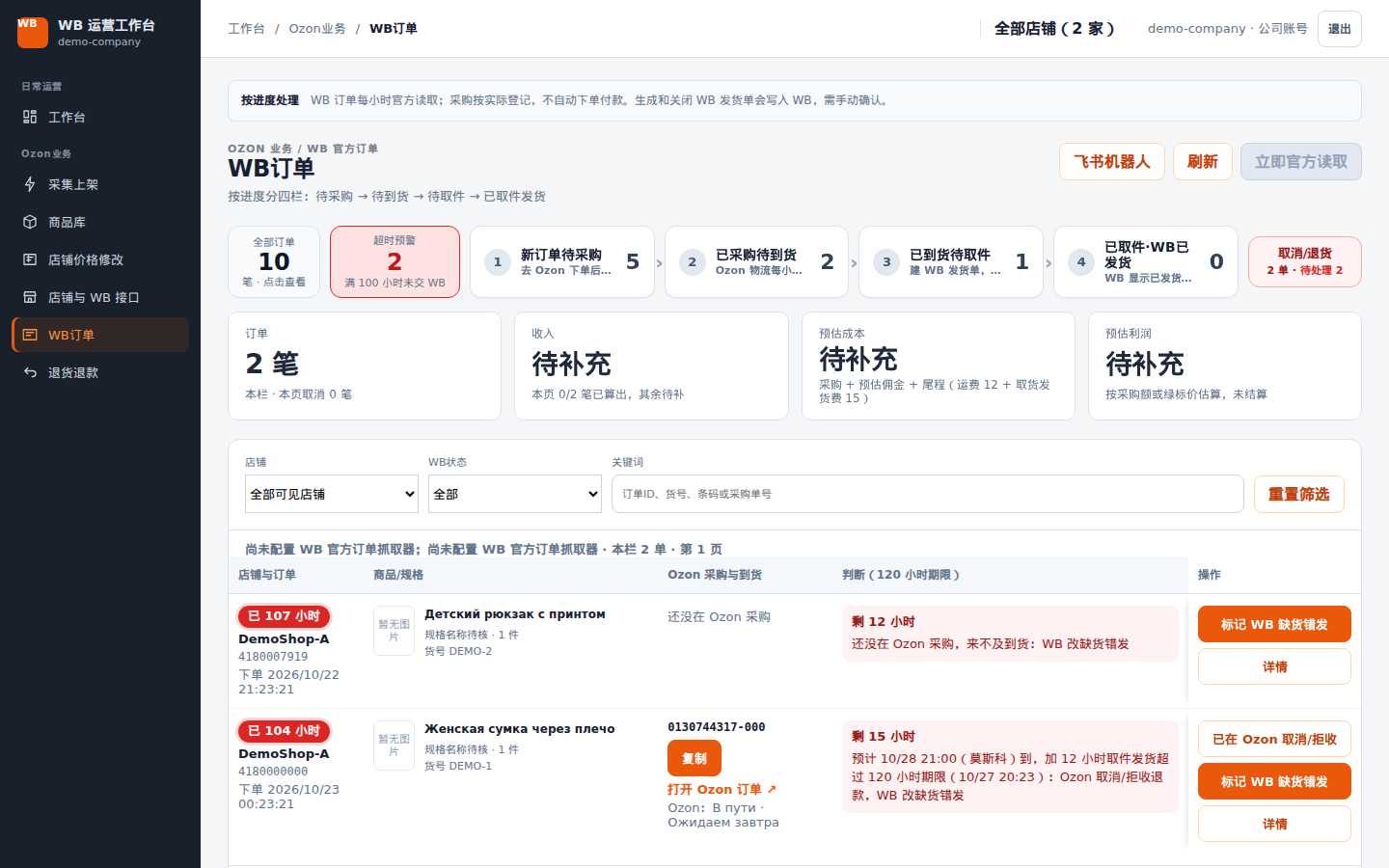Go to 采集上架 in the sidebar
The width and height of the screenshot is (1389, 868).
[x=100, y=184]
